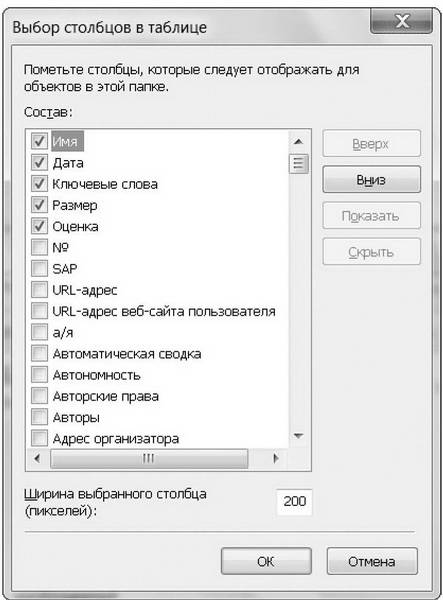Click the horizontal scrollbar left arrow
Viewport: 443px width, 600px height.
[x=37, y=458]
